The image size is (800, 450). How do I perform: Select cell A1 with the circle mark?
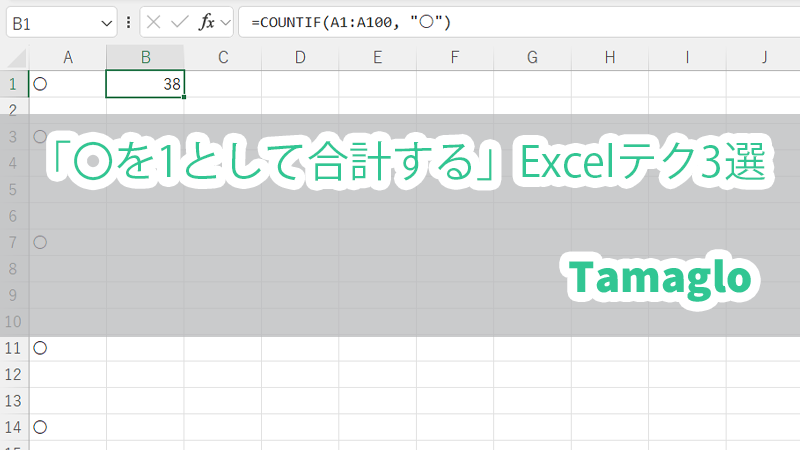click(x=68, y=85)
